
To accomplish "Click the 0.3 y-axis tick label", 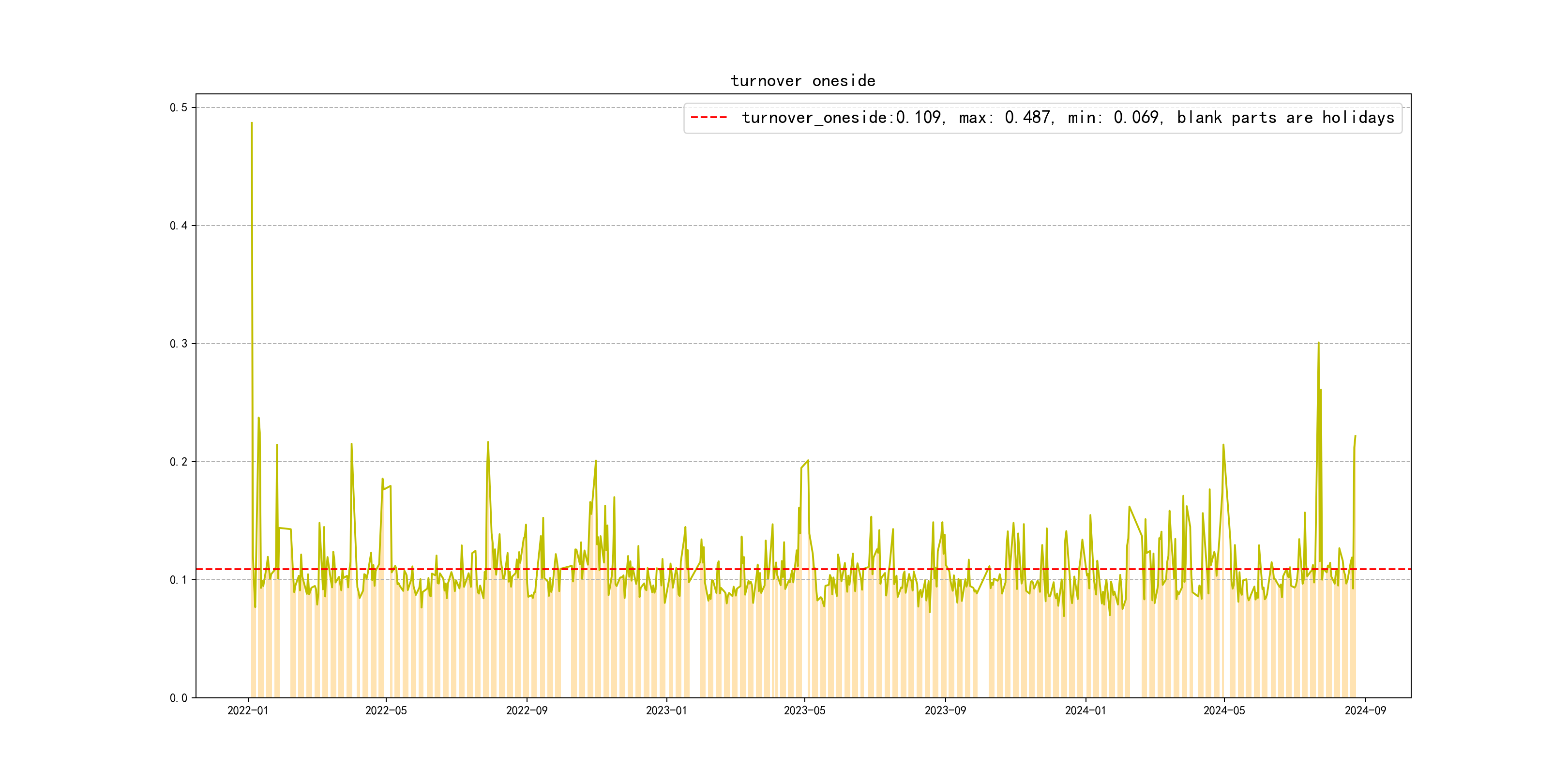I will point(179,344).
